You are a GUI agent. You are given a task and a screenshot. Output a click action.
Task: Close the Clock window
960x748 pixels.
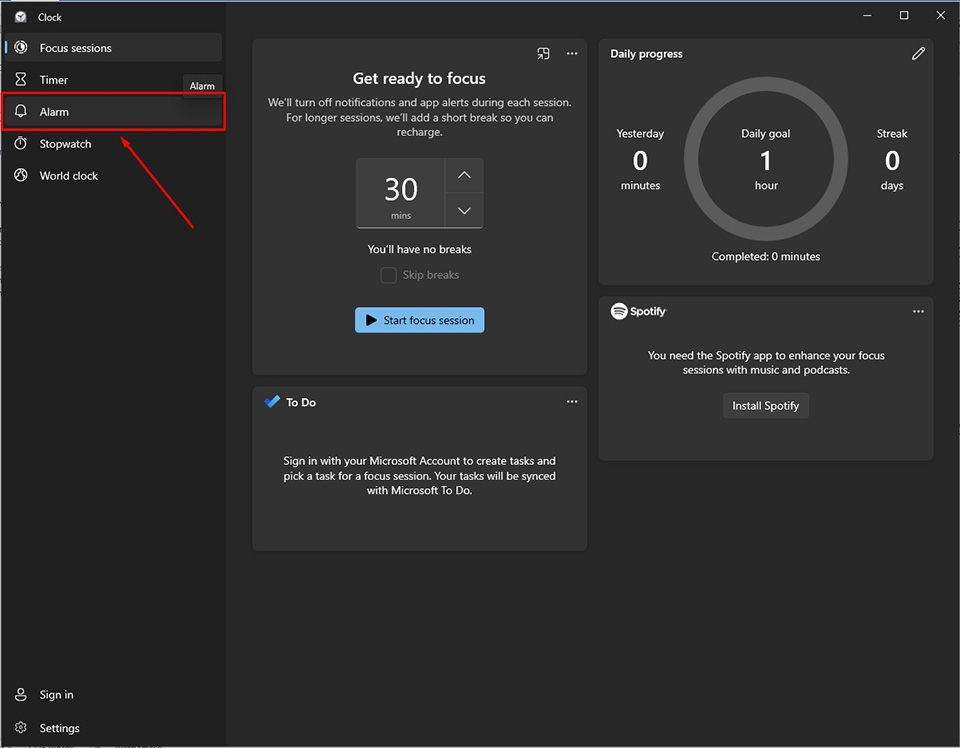(940, 15)
